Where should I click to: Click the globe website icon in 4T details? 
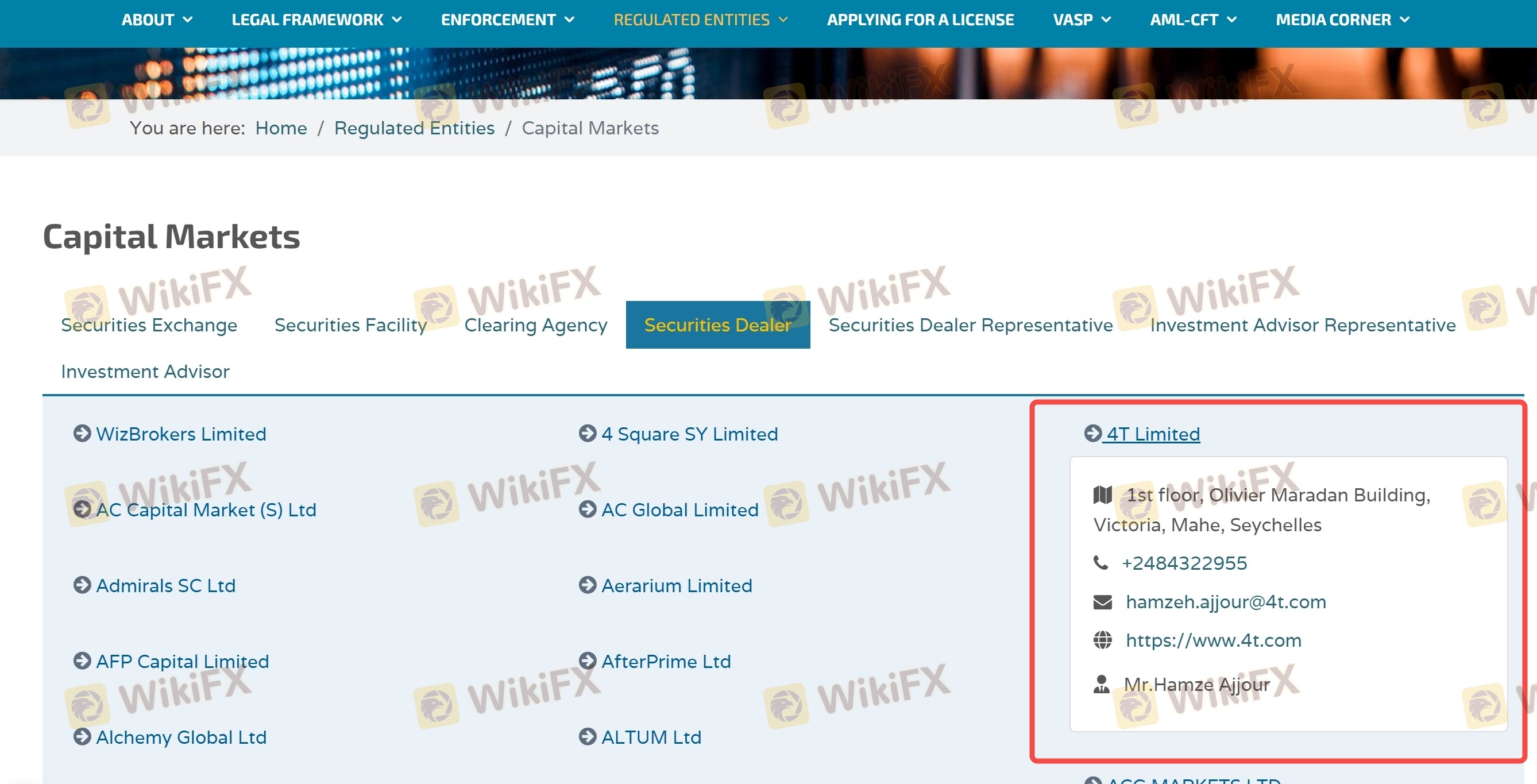tap(1102, 640)
